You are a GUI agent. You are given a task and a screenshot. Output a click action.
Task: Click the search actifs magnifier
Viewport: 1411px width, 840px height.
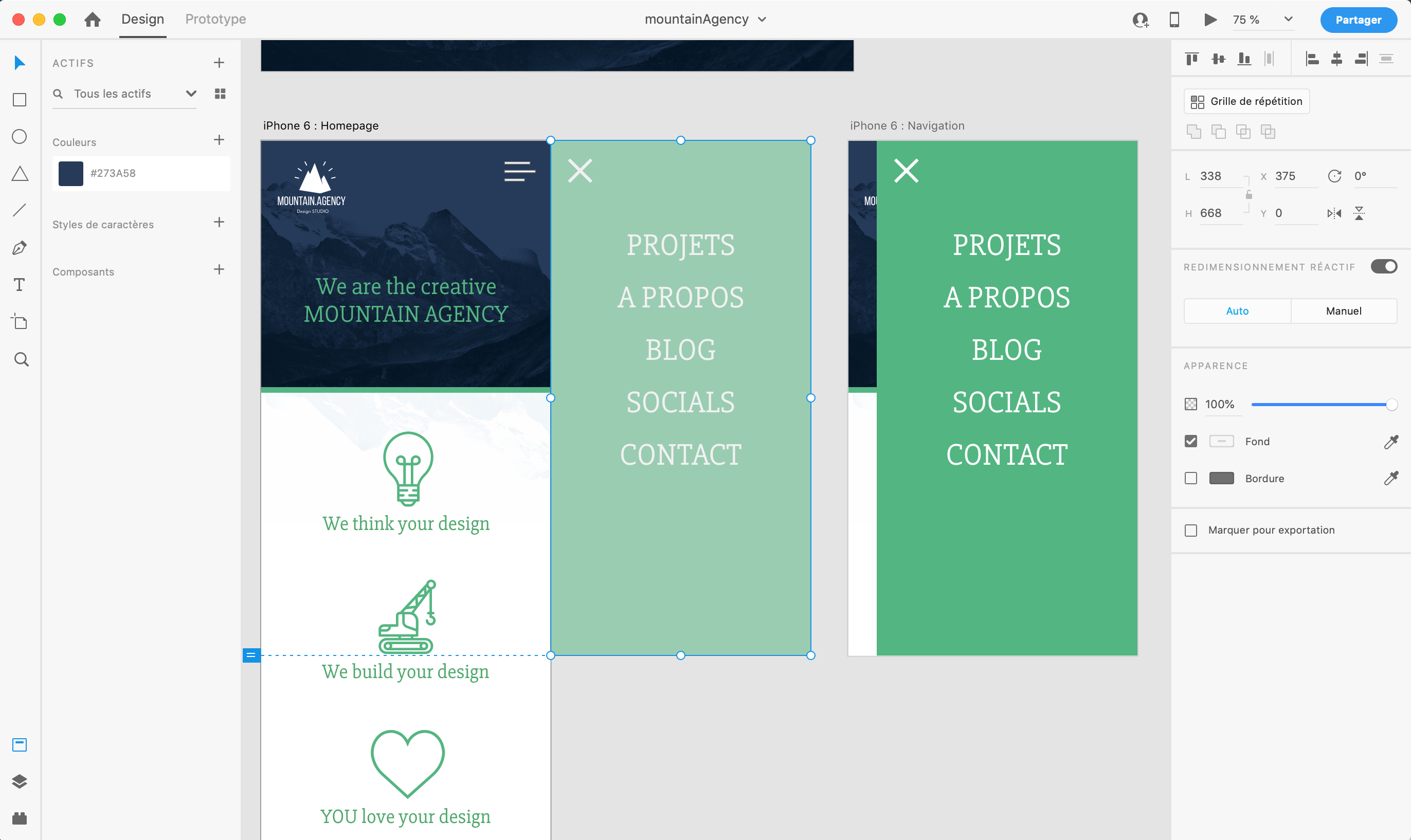pyautogui.click(x=58, y=94)
